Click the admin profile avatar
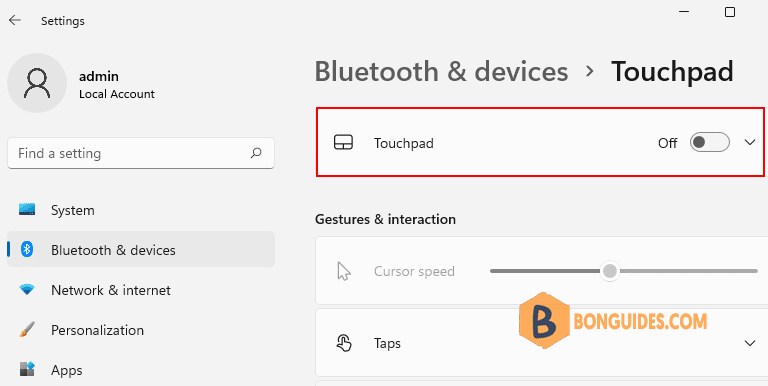 coord(37,83)
